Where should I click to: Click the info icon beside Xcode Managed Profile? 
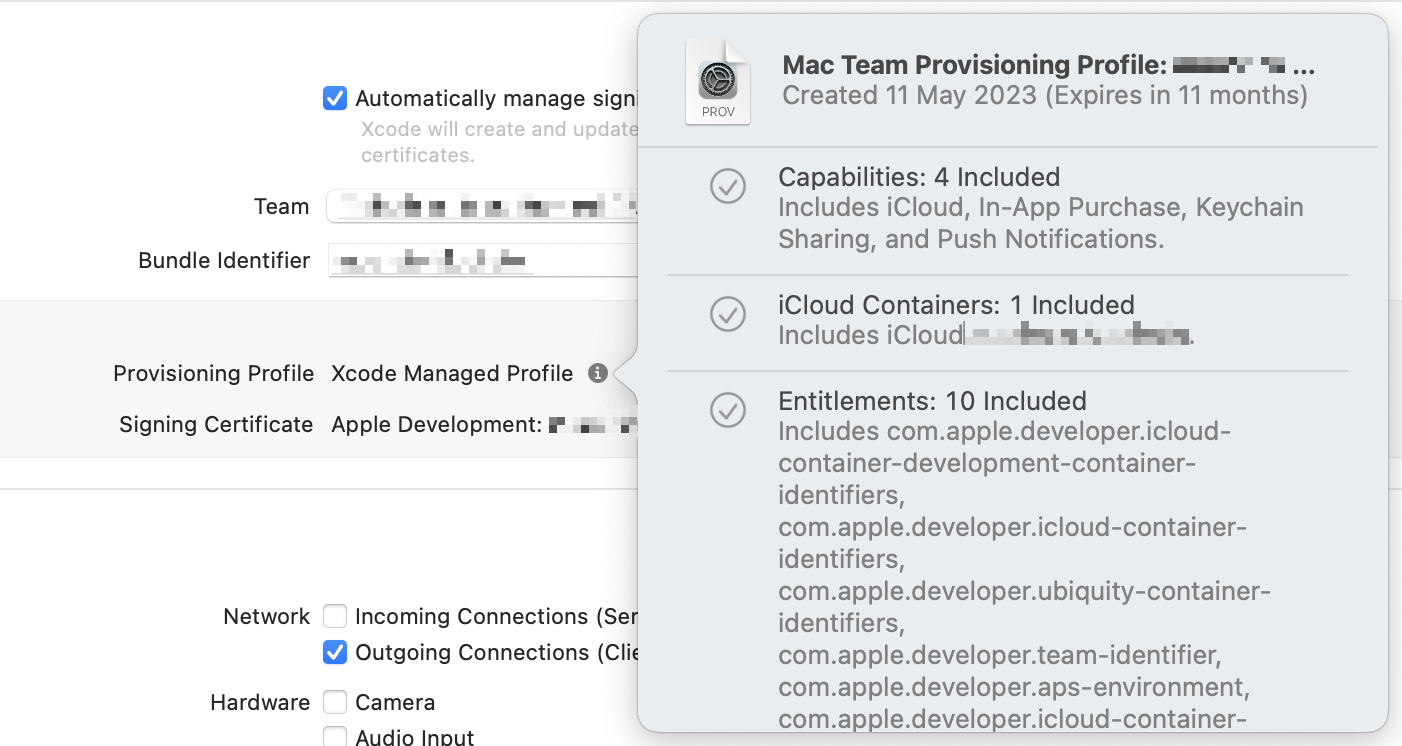(598, 373)
